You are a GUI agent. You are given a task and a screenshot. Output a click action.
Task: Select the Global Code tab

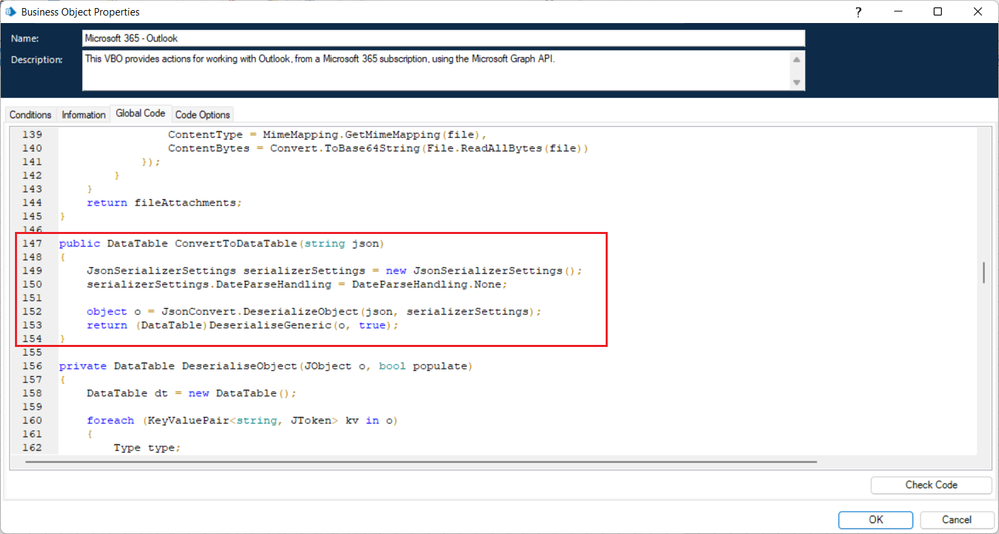140,113
